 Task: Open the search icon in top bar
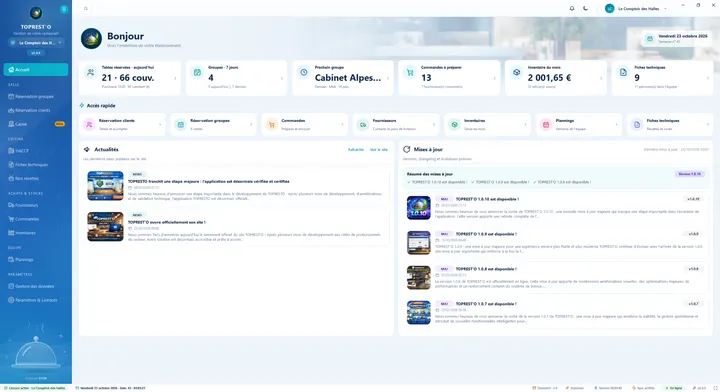pyautogui.click(x=86, y=9)
